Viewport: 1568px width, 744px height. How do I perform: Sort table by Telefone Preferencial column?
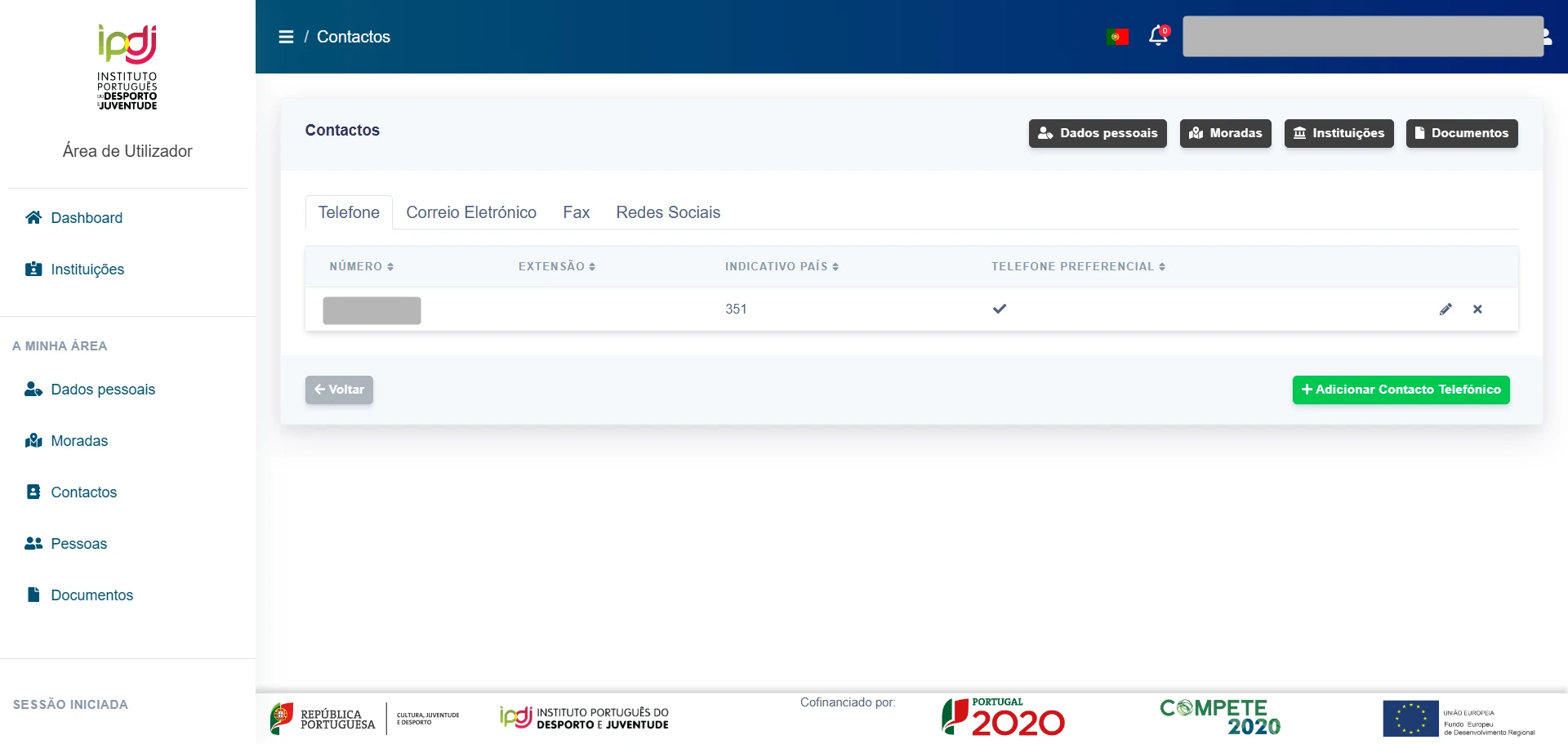click(x=1078, y=266)
